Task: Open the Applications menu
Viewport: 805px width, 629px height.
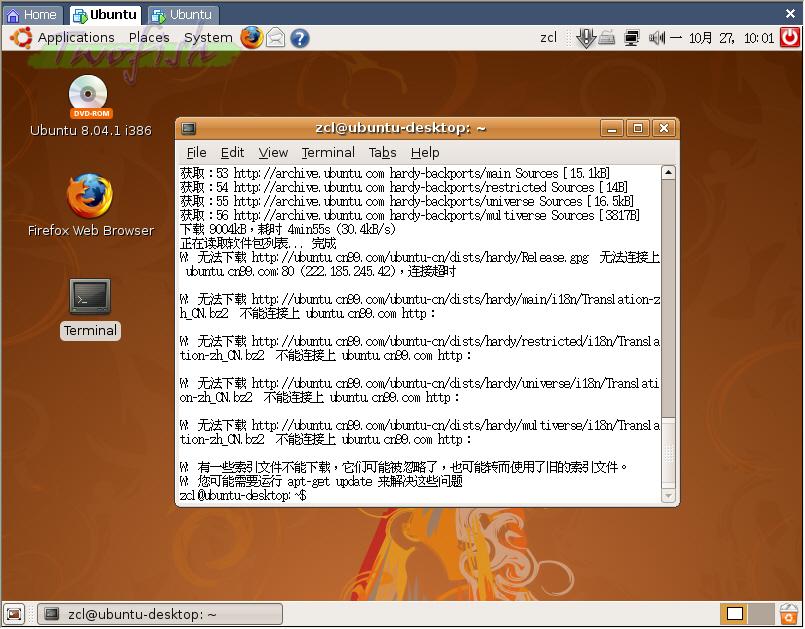Action: click(x=76, y=37)
